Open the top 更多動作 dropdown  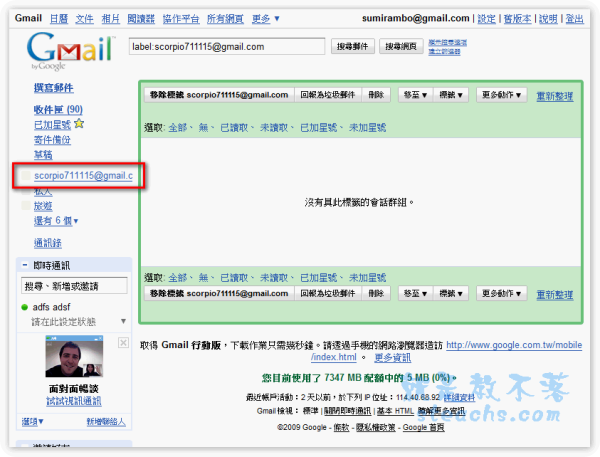[x=501, y=95]
